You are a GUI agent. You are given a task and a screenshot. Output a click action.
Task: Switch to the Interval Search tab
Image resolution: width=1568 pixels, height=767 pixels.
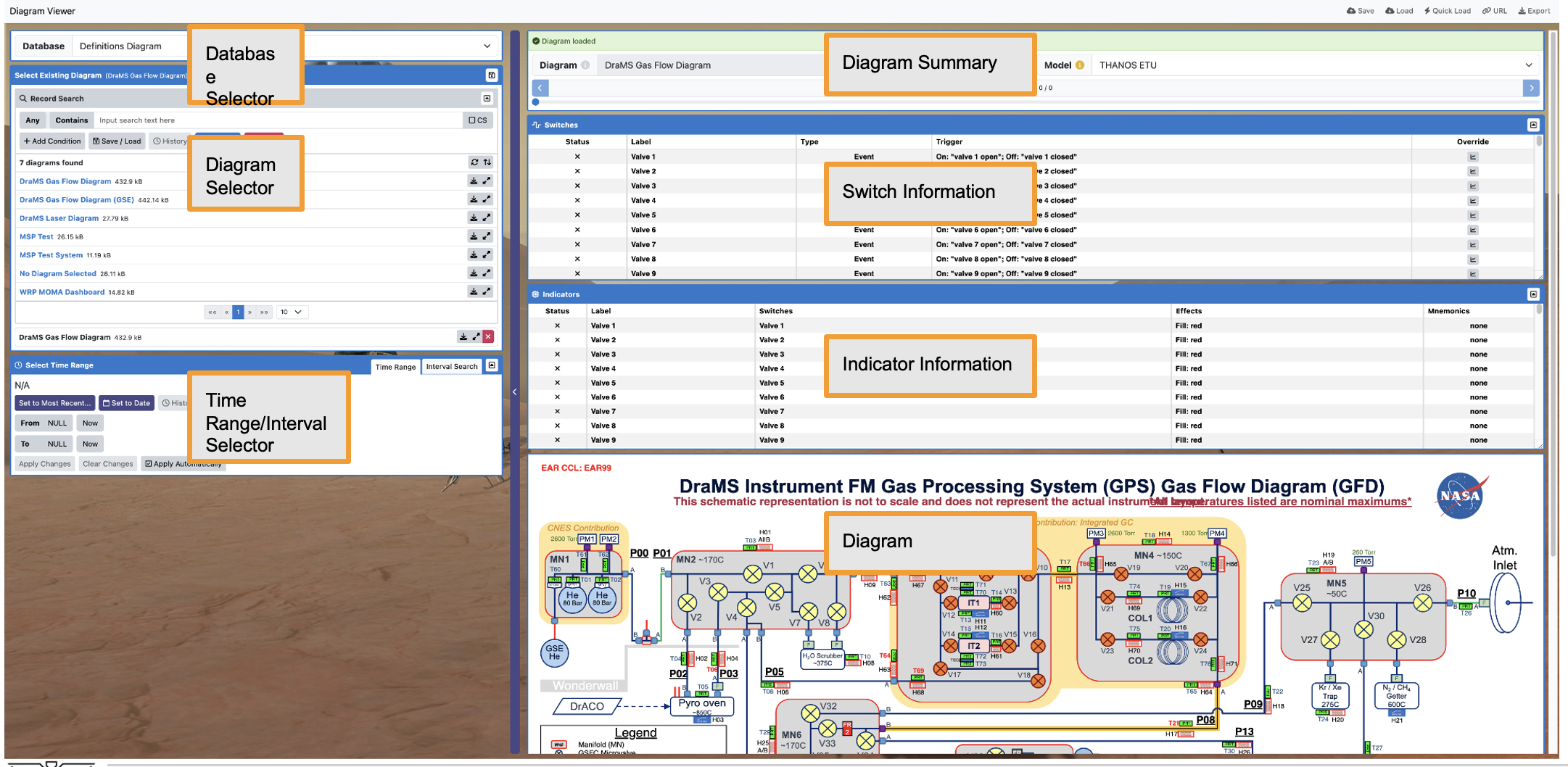451,366
